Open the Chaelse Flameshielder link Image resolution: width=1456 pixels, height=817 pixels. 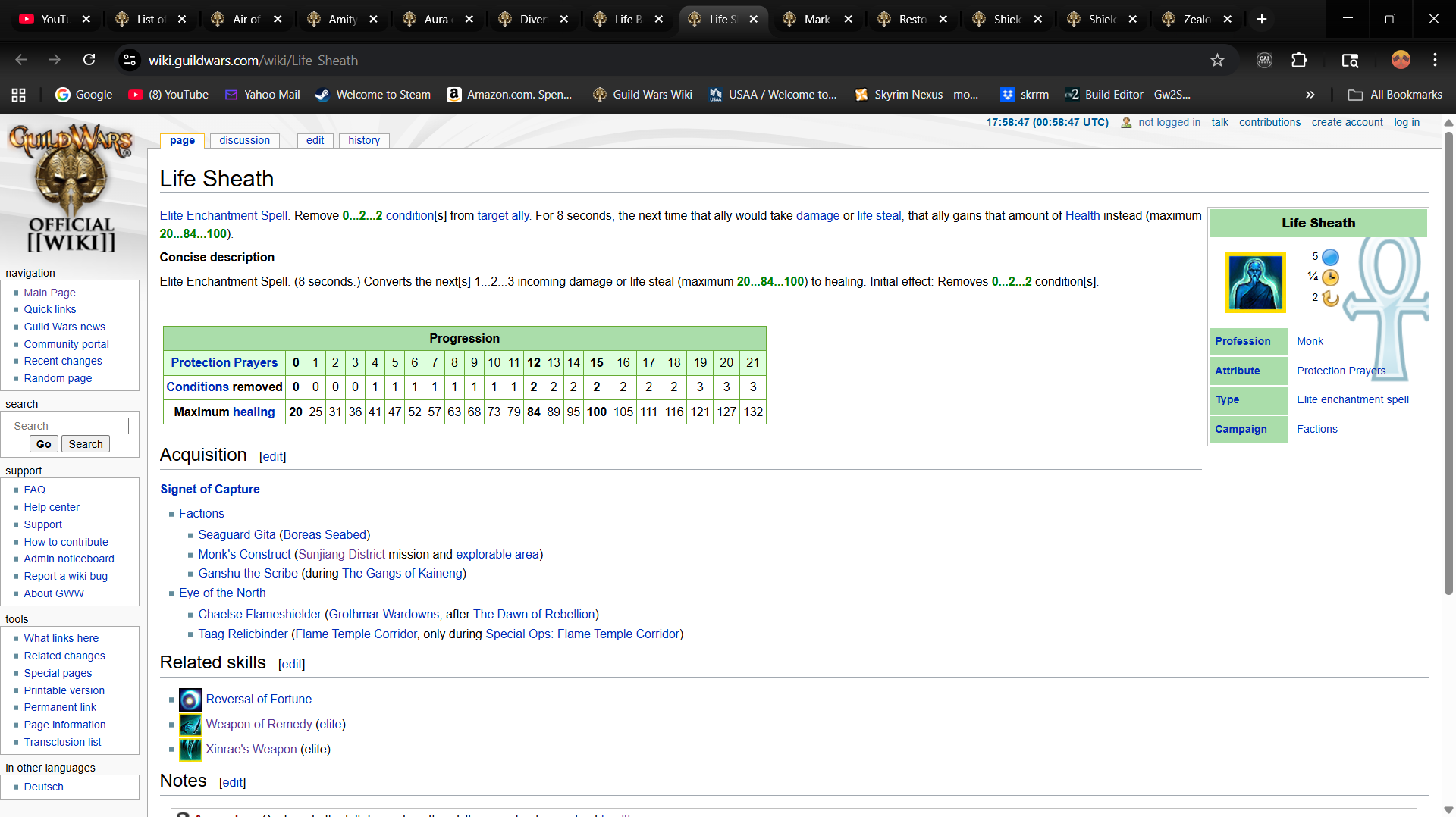[x=259, y=614]
